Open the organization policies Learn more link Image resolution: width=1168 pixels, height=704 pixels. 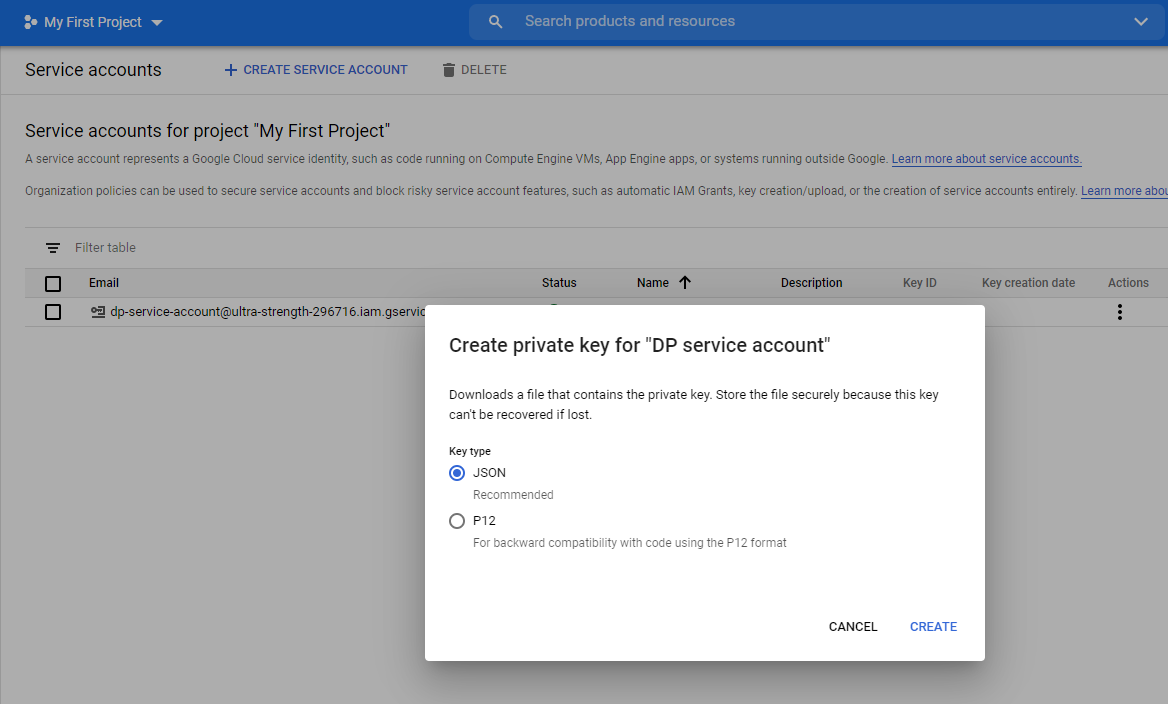pos(1124,191)
